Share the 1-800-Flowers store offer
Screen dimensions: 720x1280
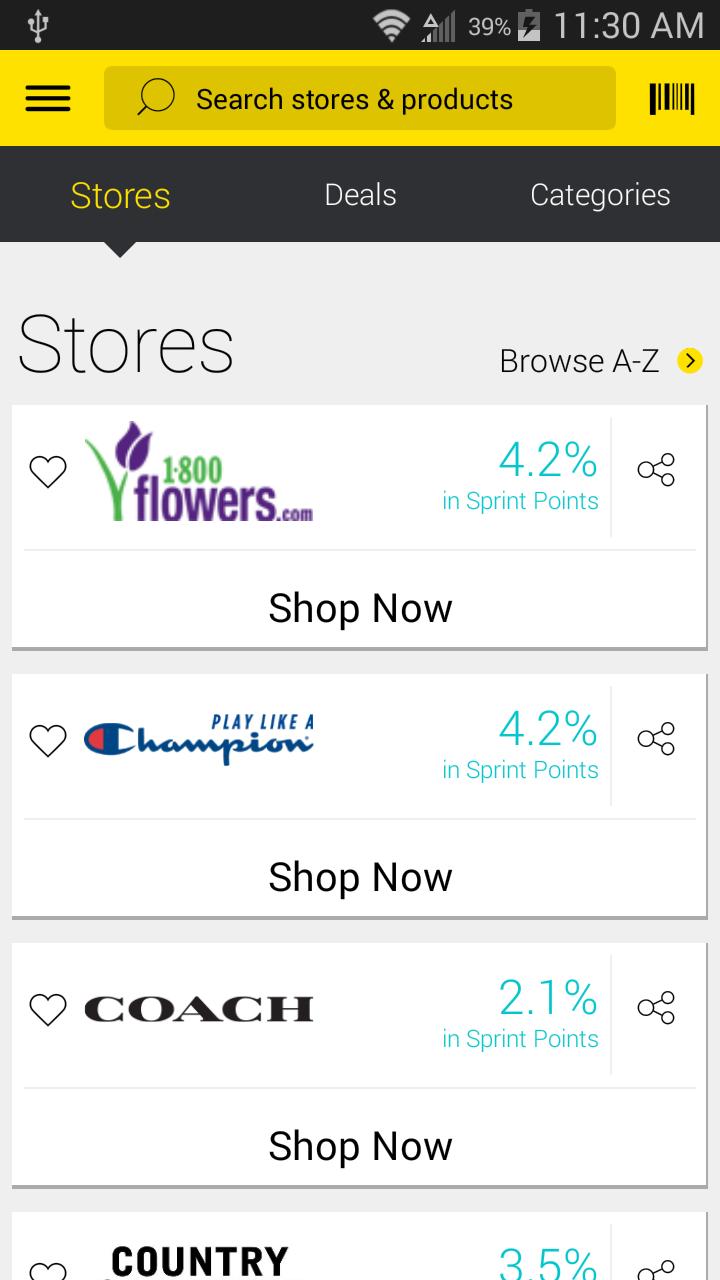(655, 470)
